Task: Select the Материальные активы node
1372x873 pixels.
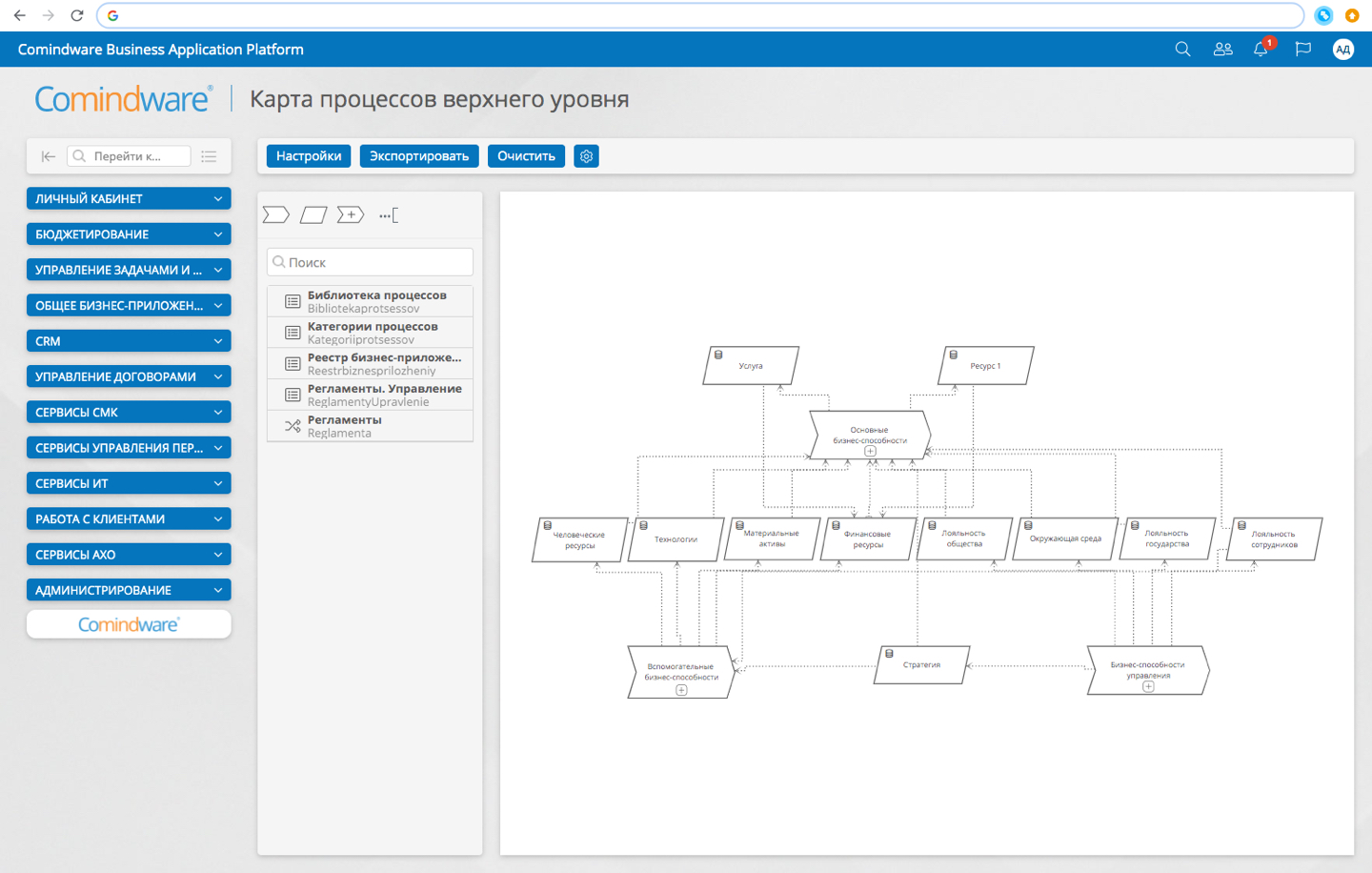Action: point(772,538)
